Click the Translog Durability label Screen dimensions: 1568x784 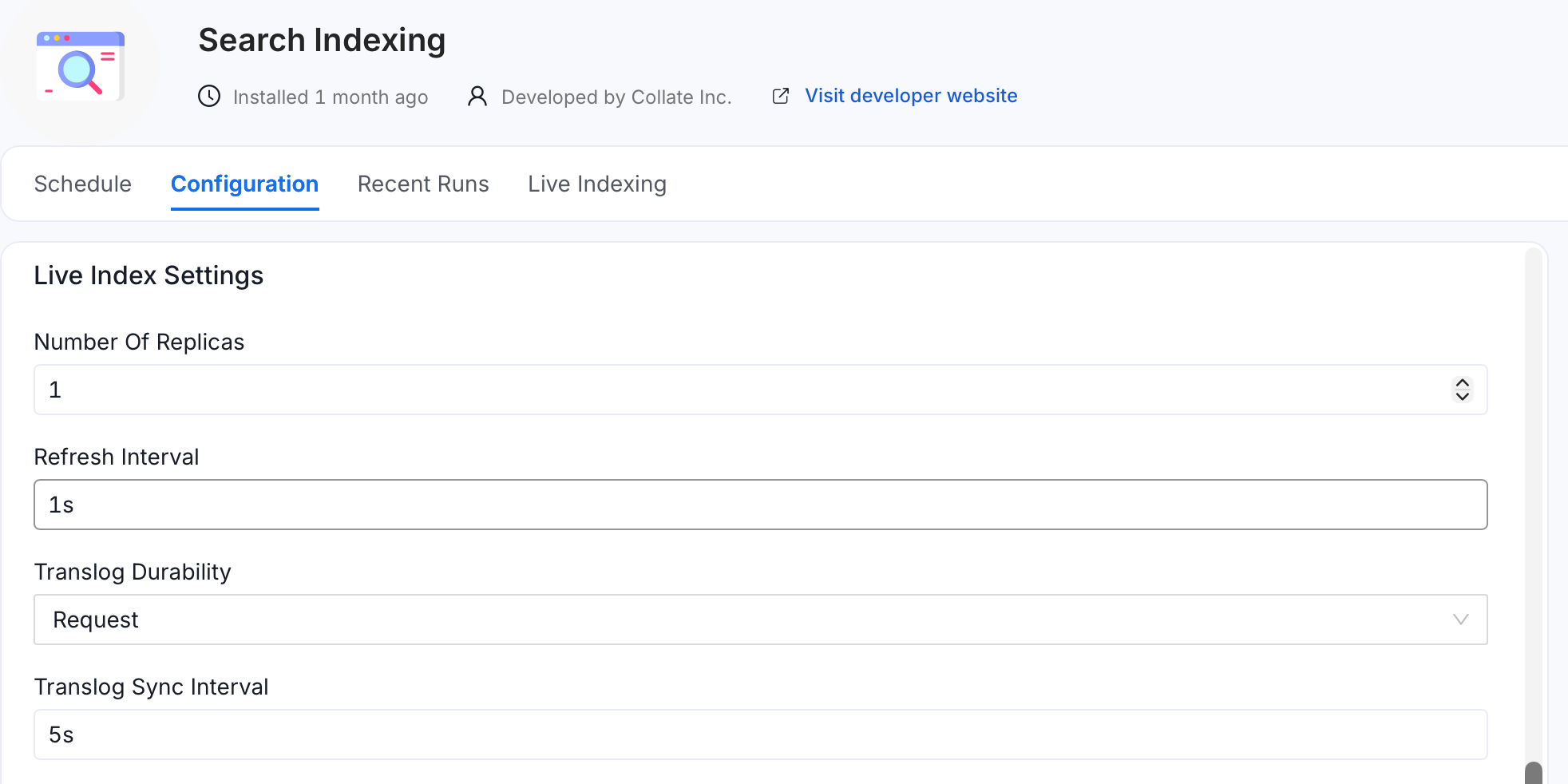[133, 572]
